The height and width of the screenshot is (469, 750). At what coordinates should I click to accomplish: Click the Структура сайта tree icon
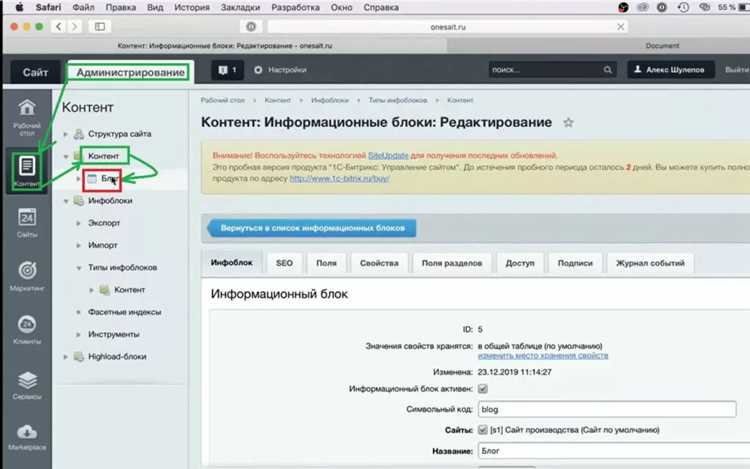pos(79,134)
